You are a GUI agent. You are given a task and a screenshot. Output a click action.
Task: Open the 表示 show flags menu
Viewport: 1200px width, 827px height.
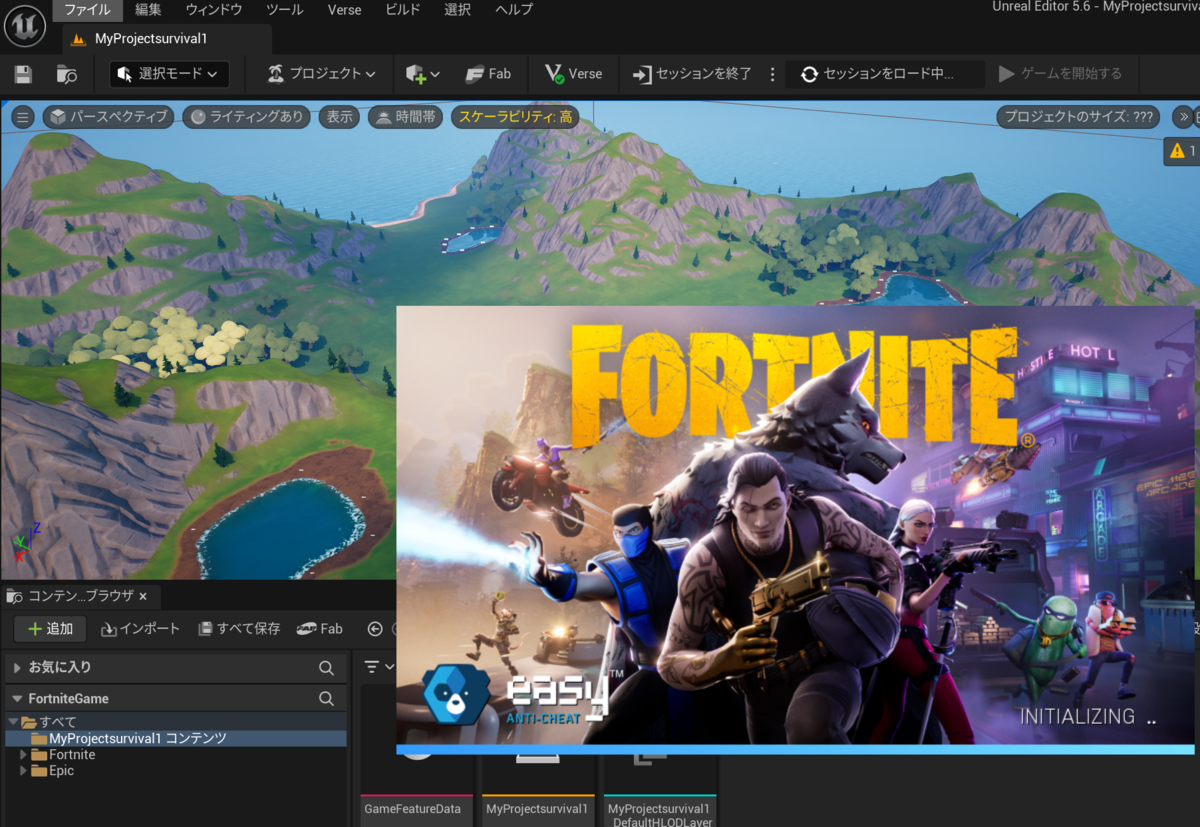coord(340,117)
